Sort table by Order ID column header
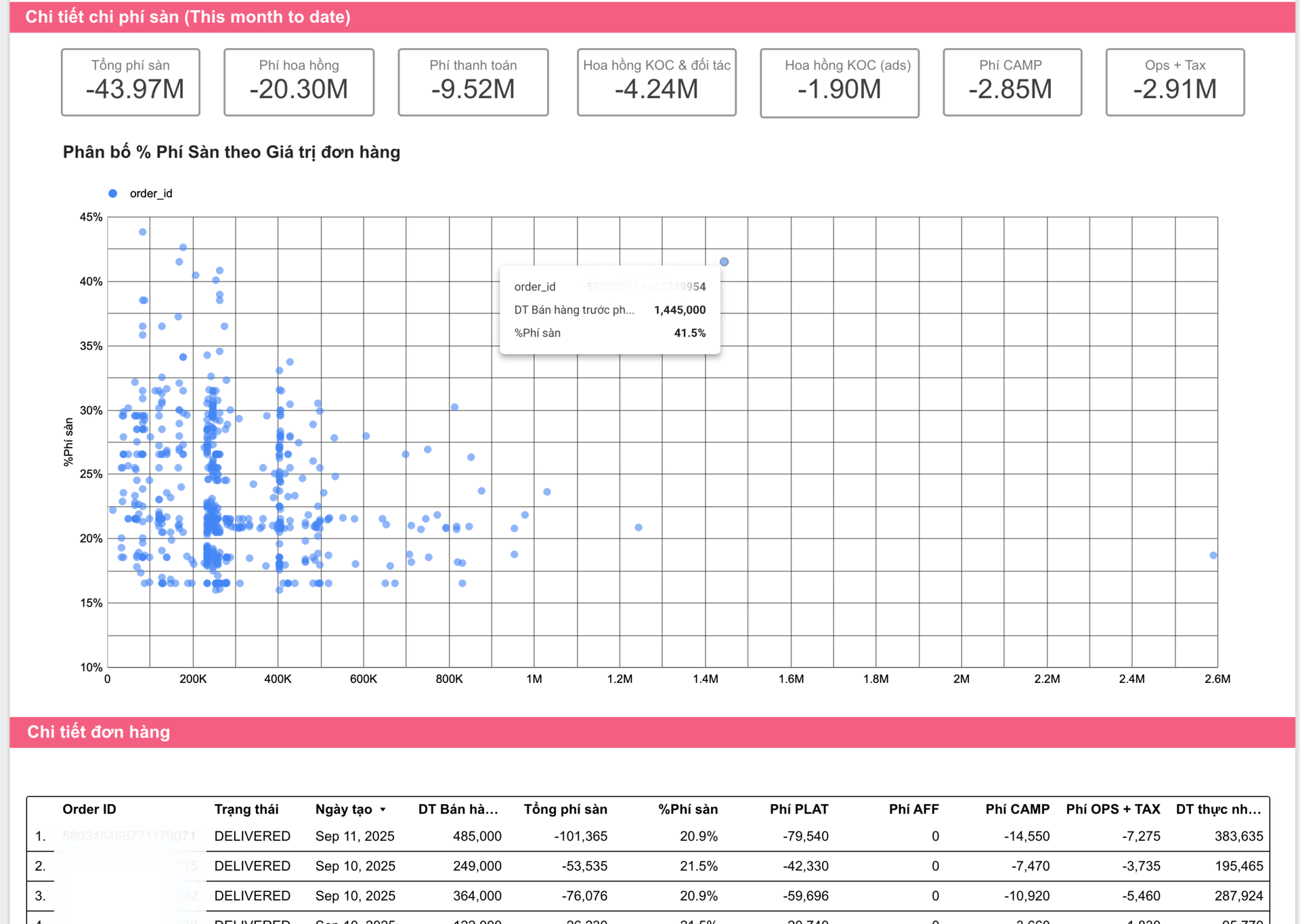This screenshot has width=1300, height=924. coord(89,809)
